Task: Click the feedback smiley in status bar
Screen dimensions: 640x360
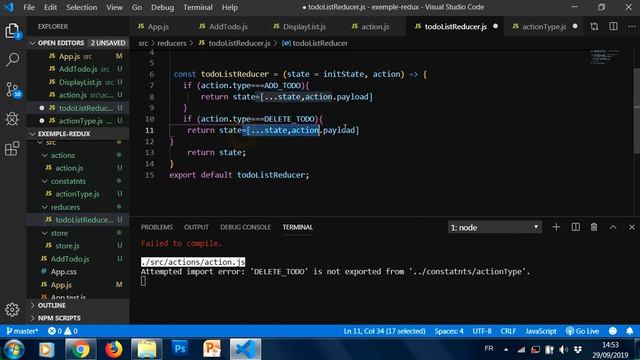Action: coord(613,331)
